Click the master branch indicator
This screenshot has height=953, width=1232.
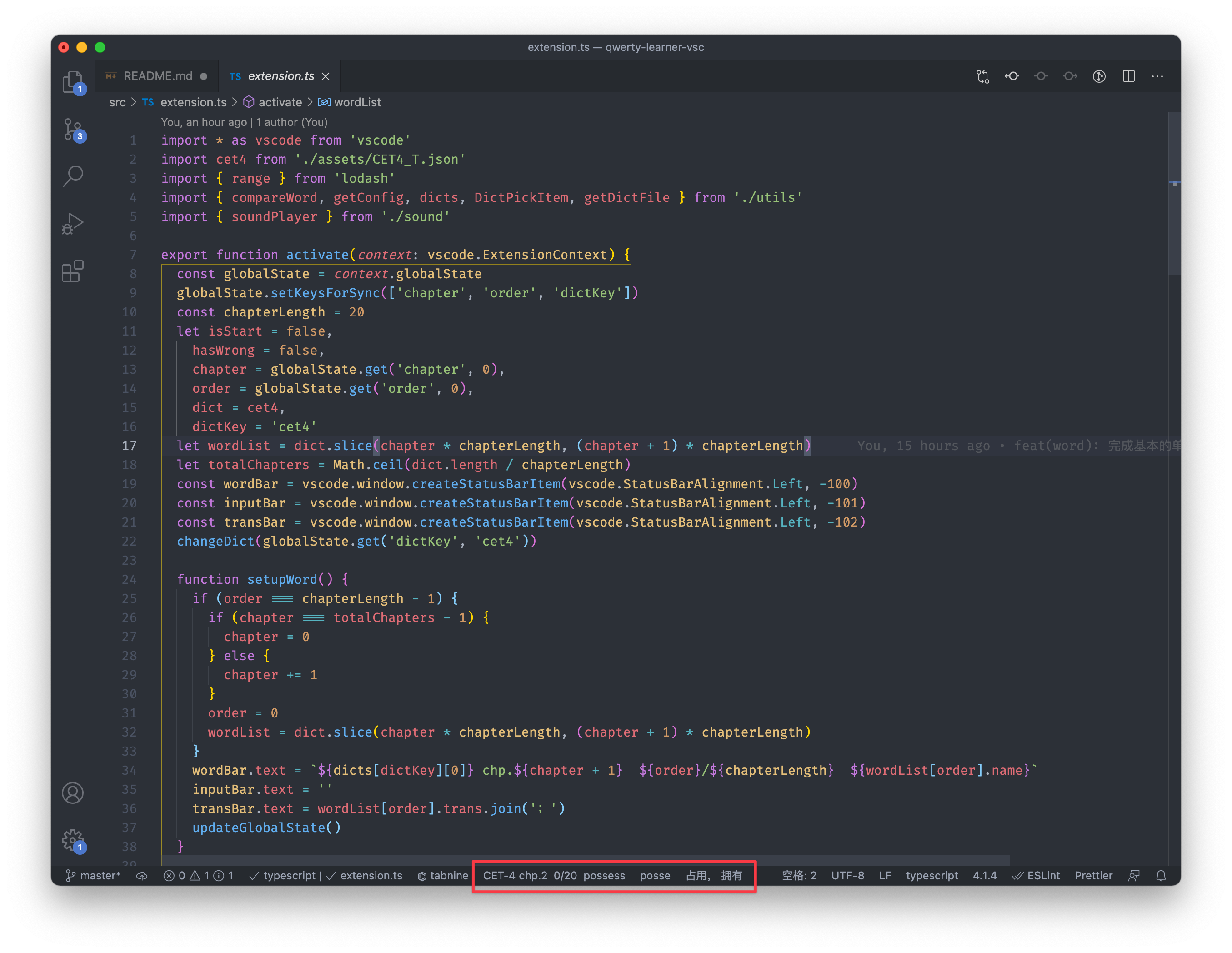click(x=94, y=876)
